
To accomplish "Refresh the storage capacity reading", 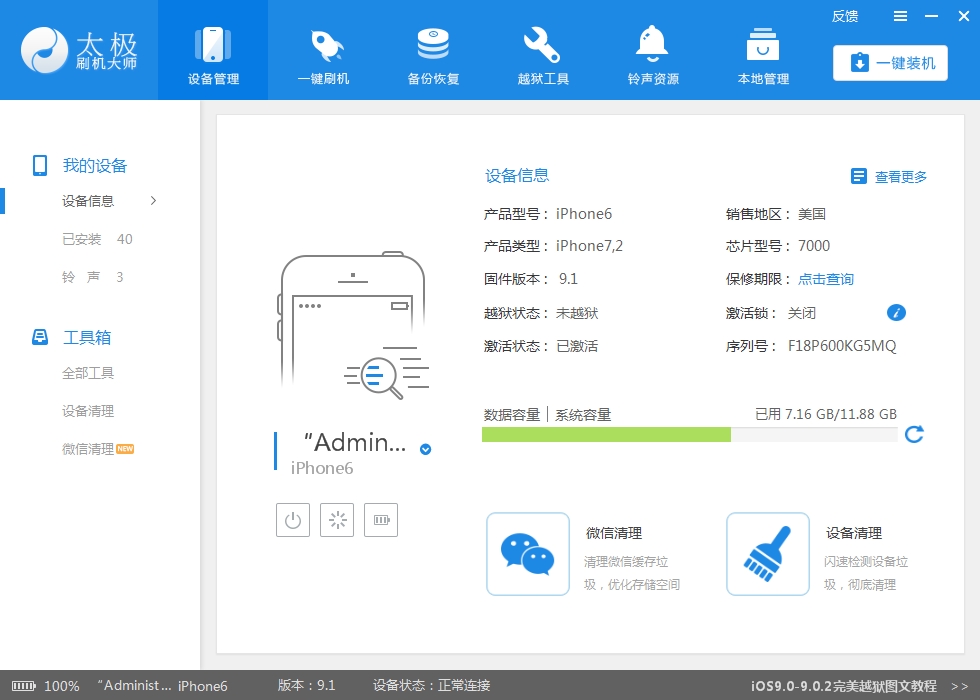I will (913, 434).
